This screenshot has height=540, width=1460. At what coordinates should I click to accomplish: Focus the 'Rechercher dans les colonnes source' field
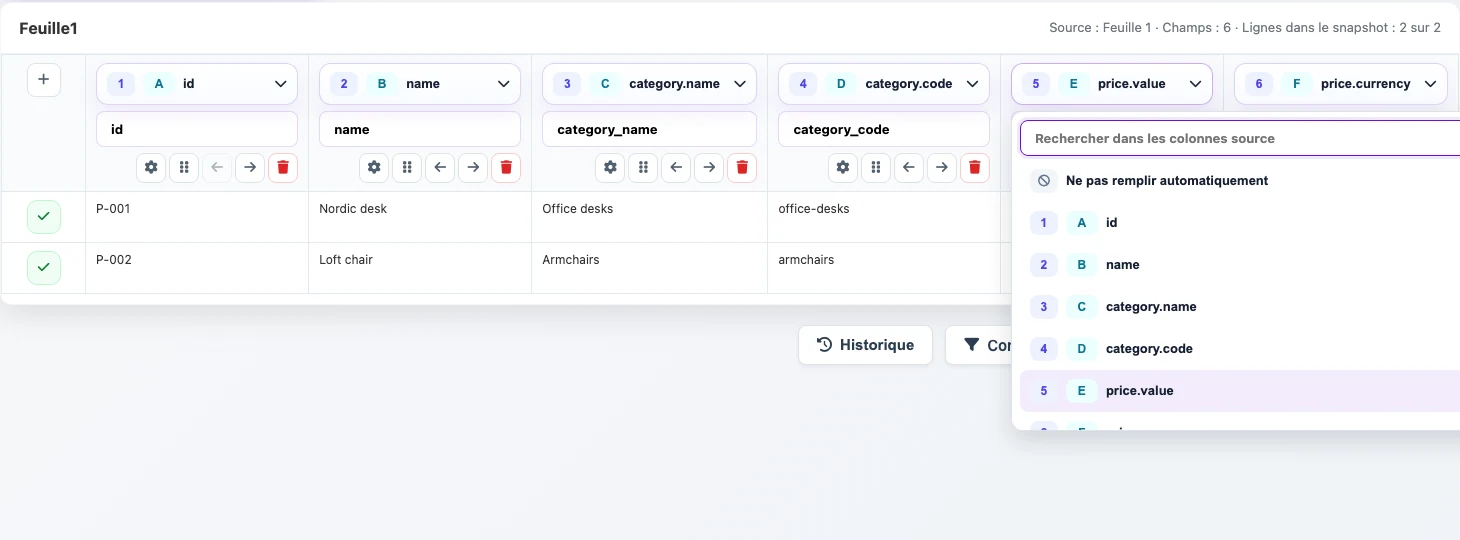click(x=1240, y=138)
